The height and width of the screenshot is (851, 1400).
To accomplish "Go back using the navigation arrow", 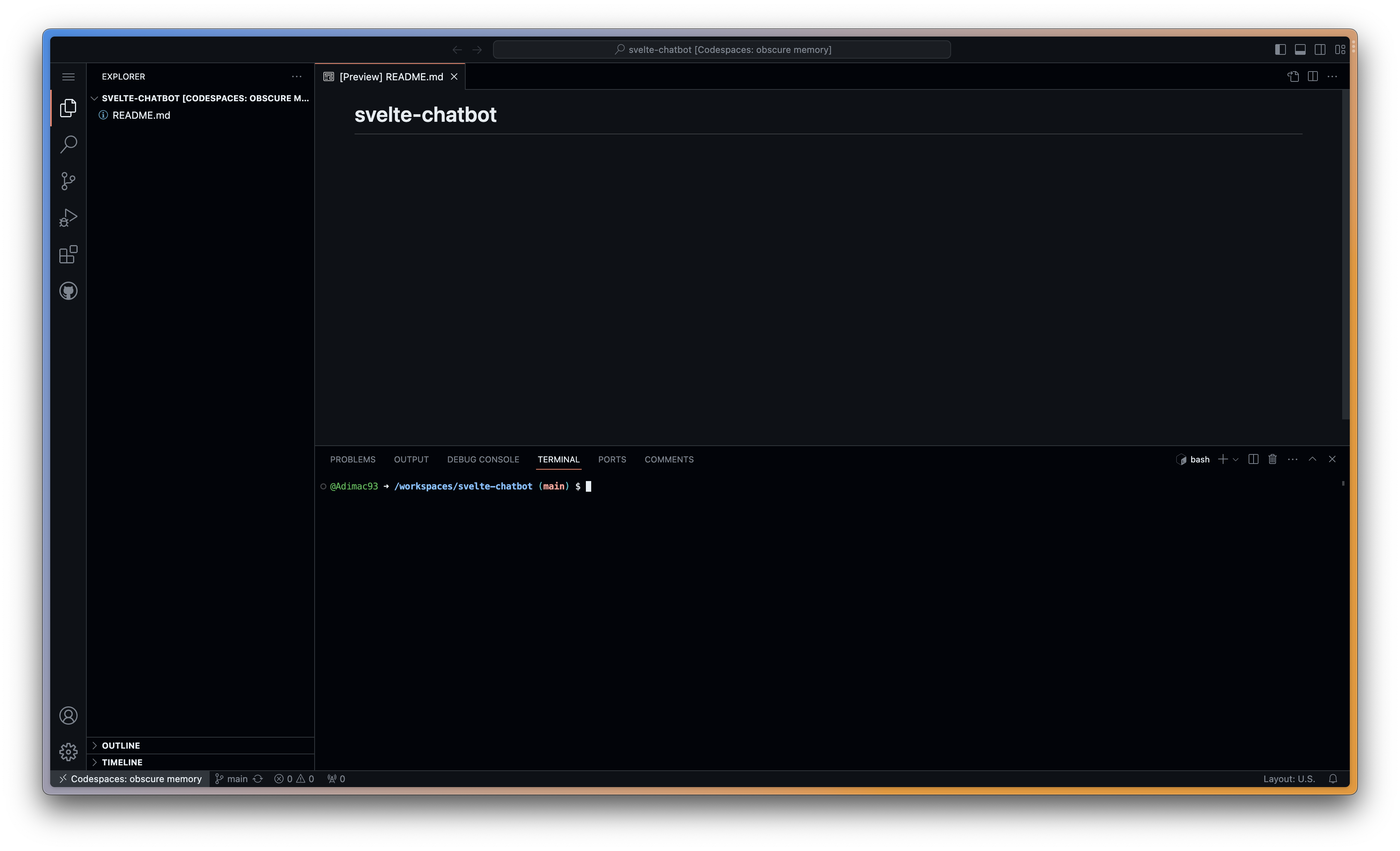I will click(x=457, y=49).
